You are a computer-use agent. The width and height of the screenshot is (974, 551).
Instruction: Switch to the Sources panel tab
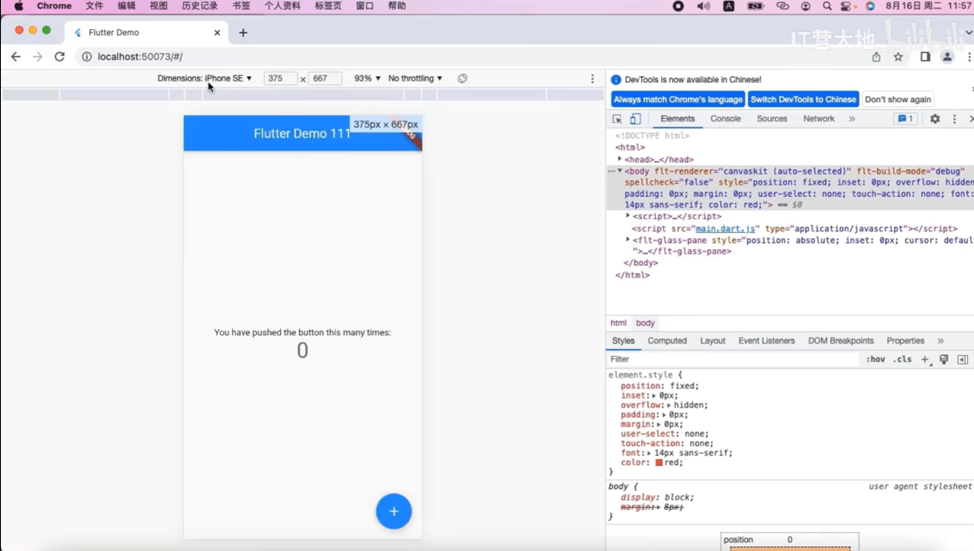[x=771, y=119]
